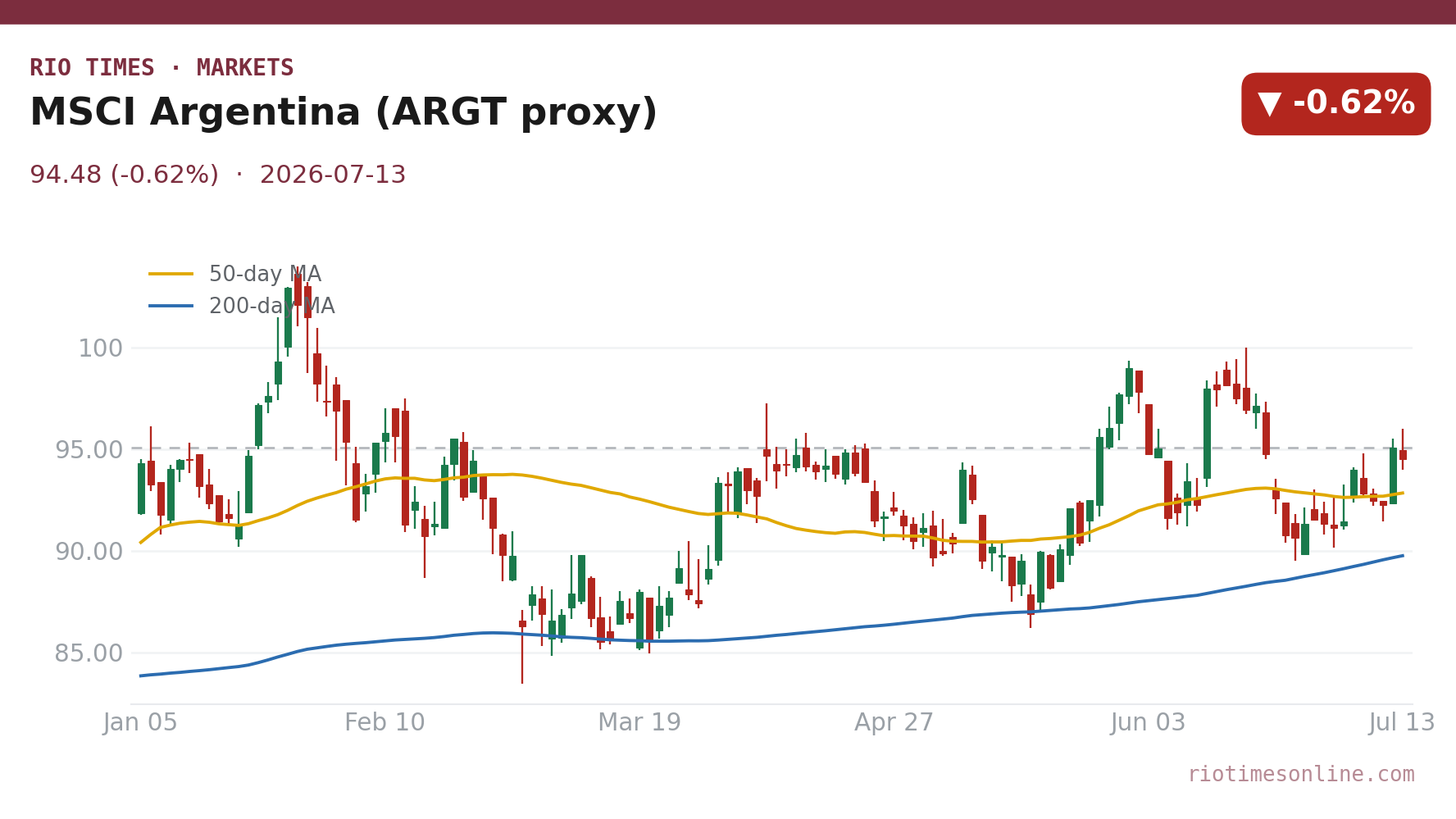The height and width of the screenshot is (819, 1456).
Task: Click the yellow 50-day MA legend line
Action: pyautogui.click(x=171, y=275)
